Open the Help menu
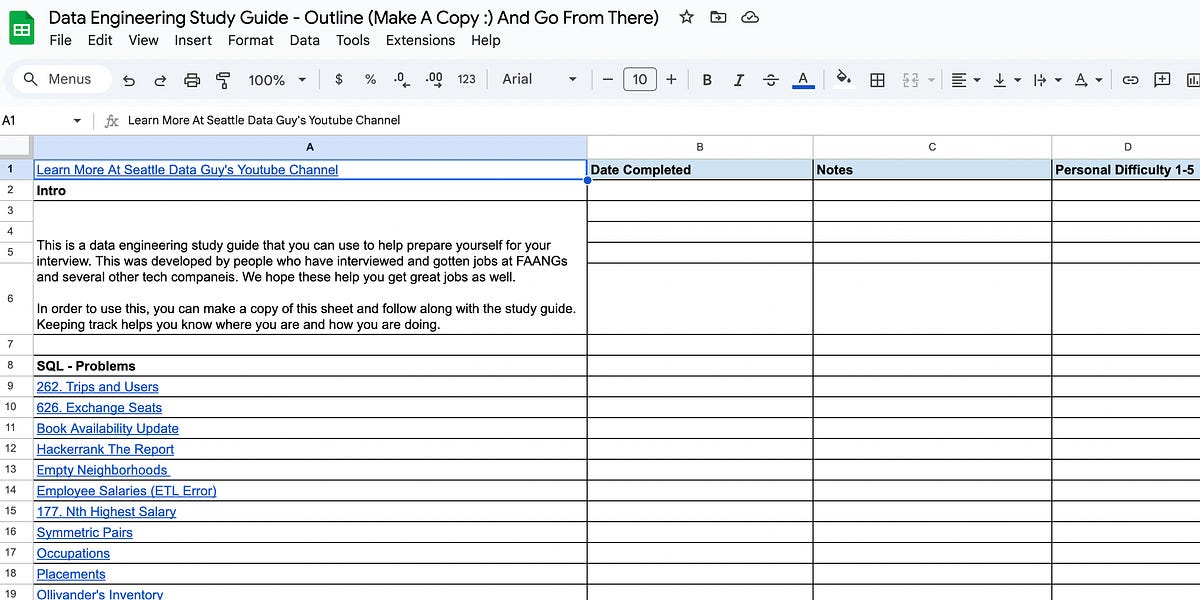 (485, 40)
